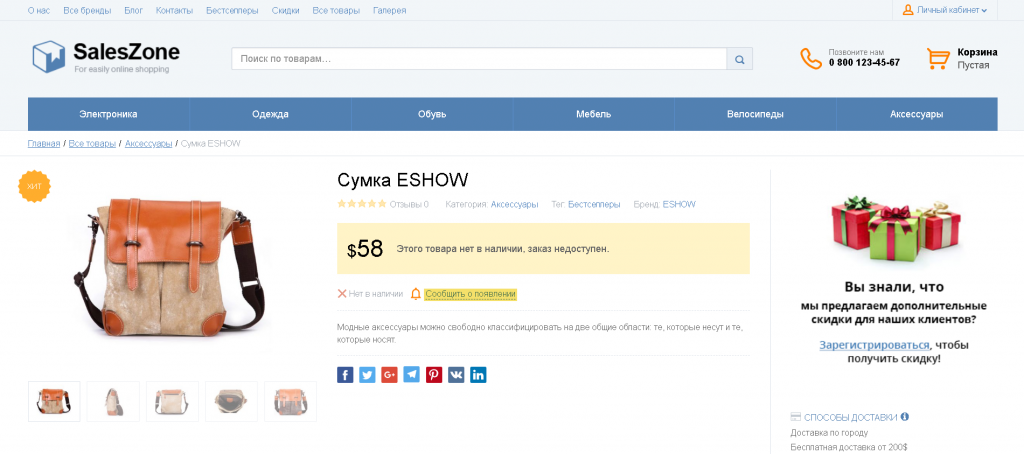
Task: Click the Нет в наличии status text
Action: (376, 294)
